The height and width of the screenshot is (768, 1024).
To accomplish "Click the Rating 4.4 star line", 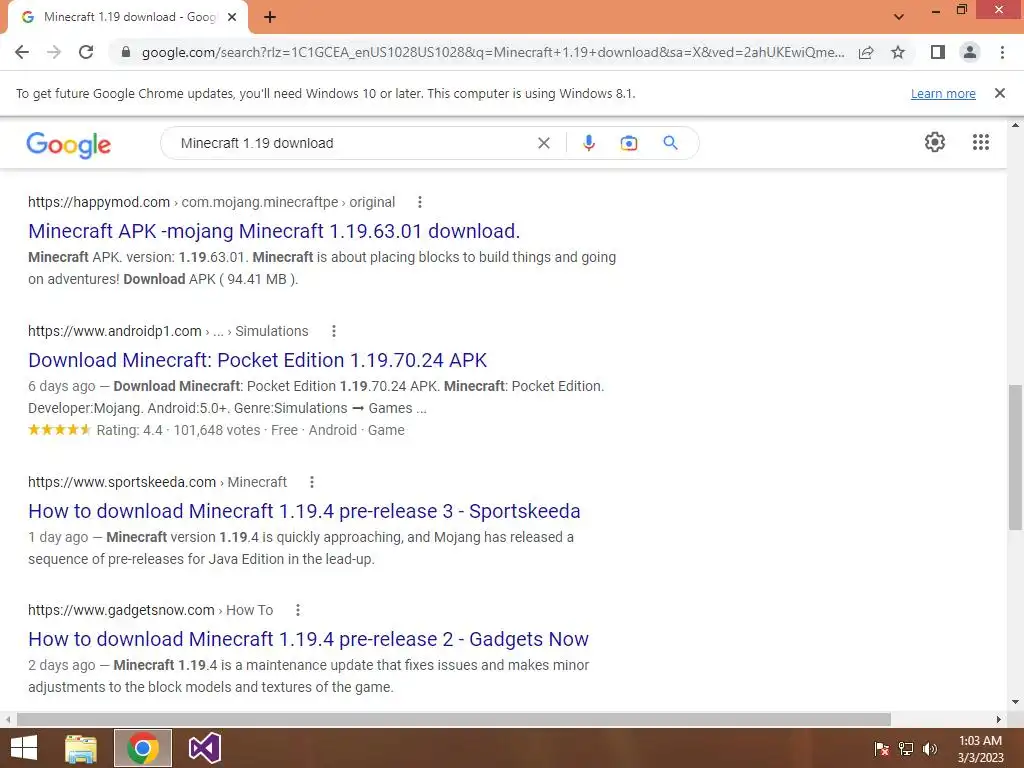I will click(216, 430).
